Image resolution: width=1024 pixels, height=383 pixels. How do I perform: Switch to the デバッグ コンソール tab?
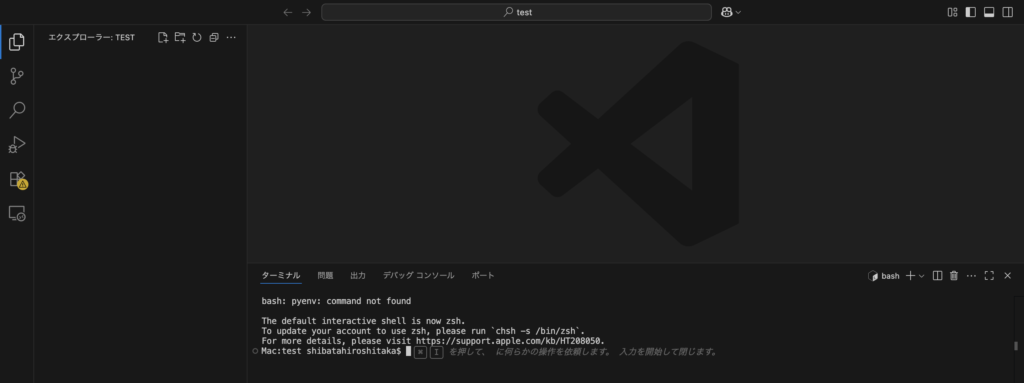click(x=419, y=275)
